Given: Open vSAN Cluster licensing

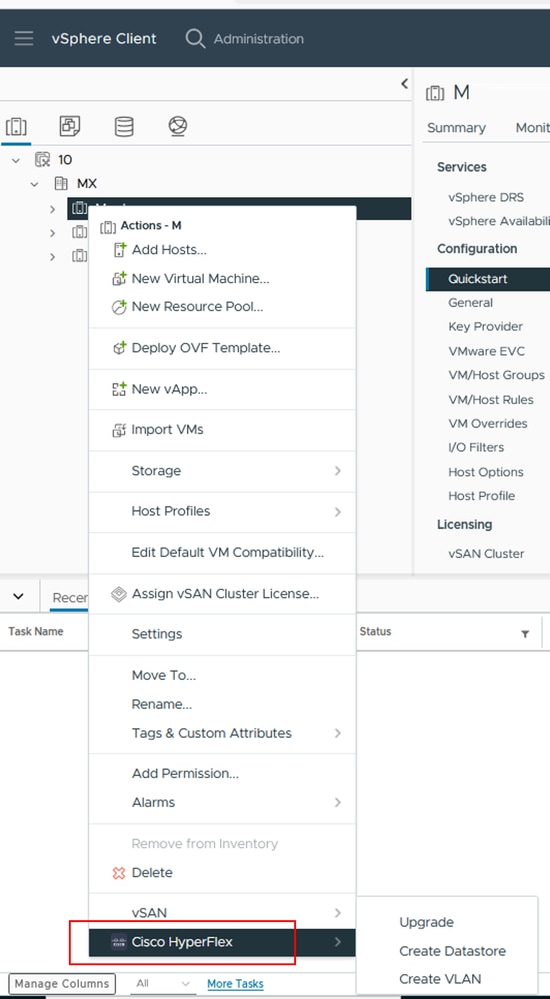Looking at the screenshot, I should click(486, 554).
